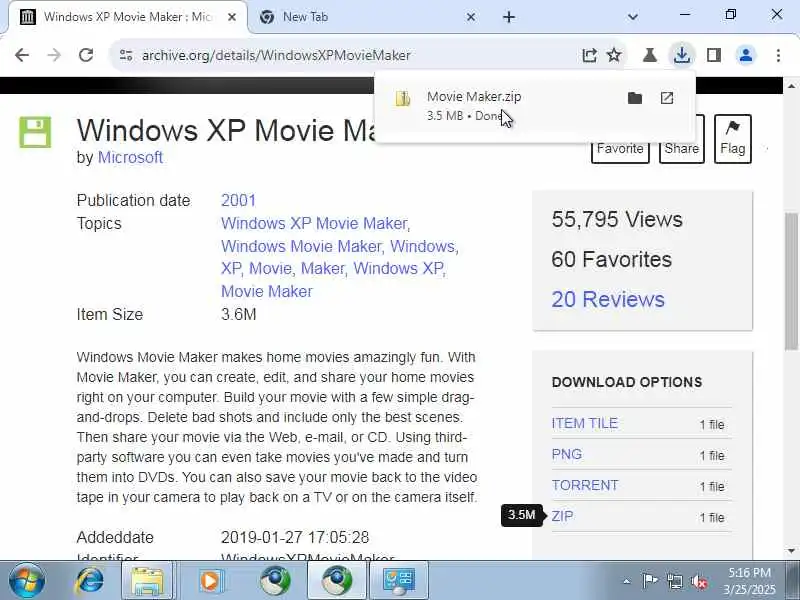Viewport: 800px width, 600px height.
Task: Reload the archive.org page
Action: (86, 55)
